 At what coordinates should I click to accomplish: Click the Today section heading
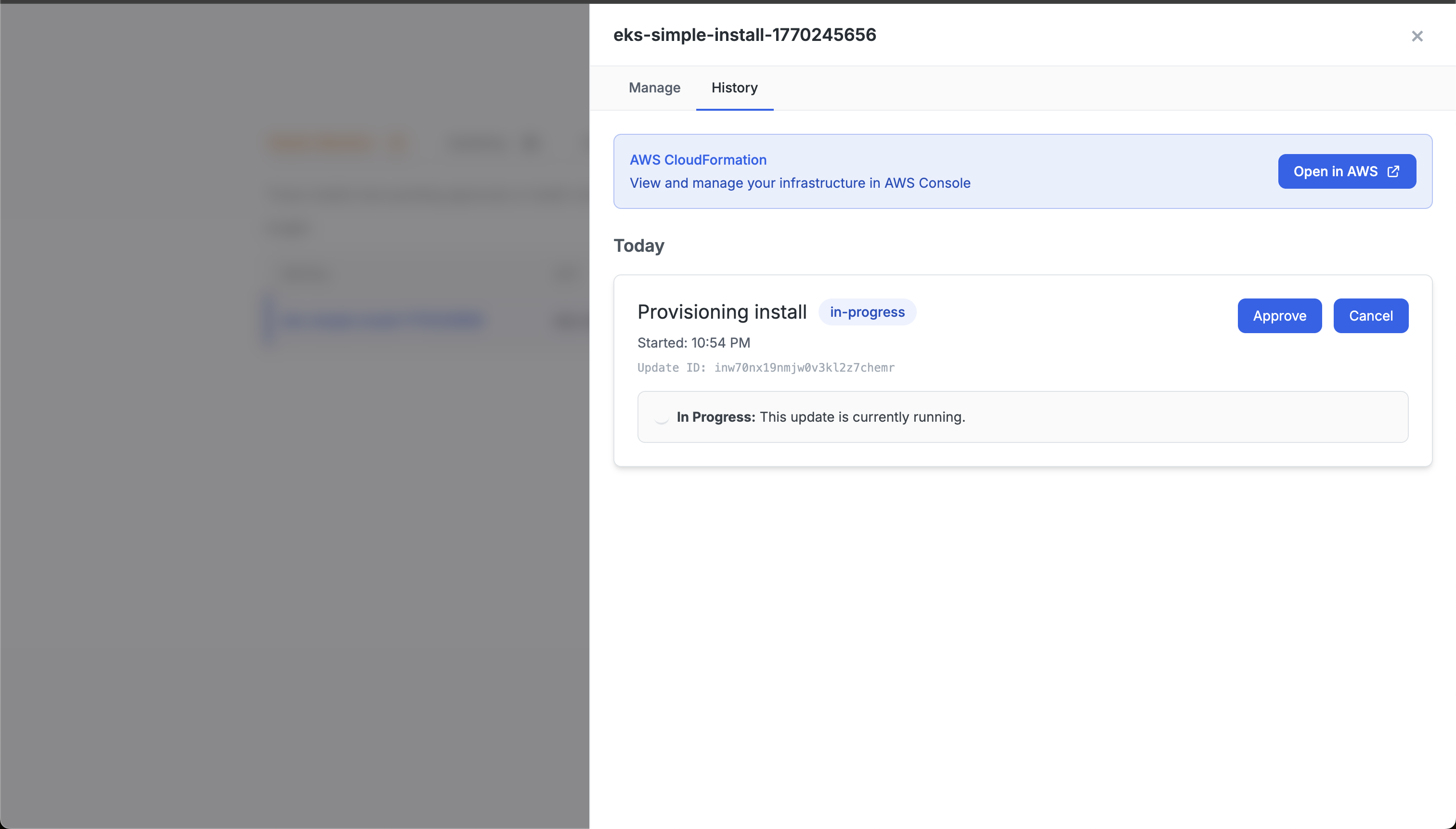[638, 246]
